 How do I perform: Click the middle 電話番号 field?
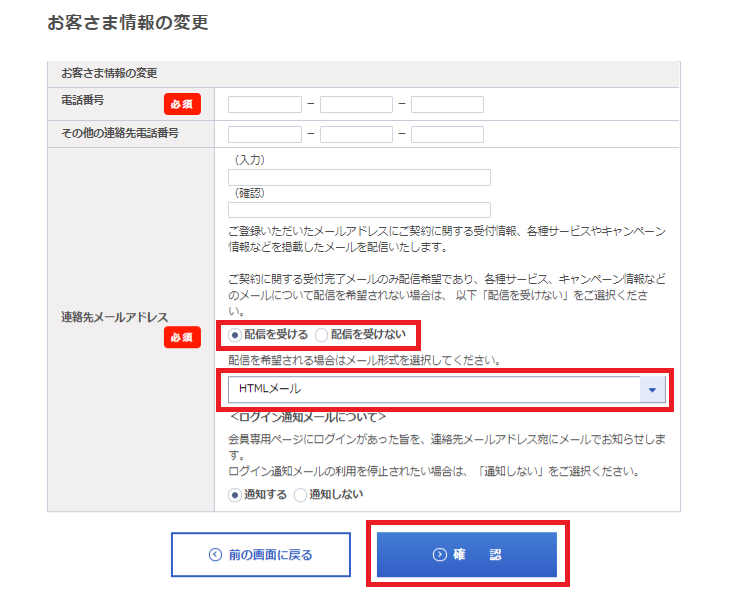[356, 104]
